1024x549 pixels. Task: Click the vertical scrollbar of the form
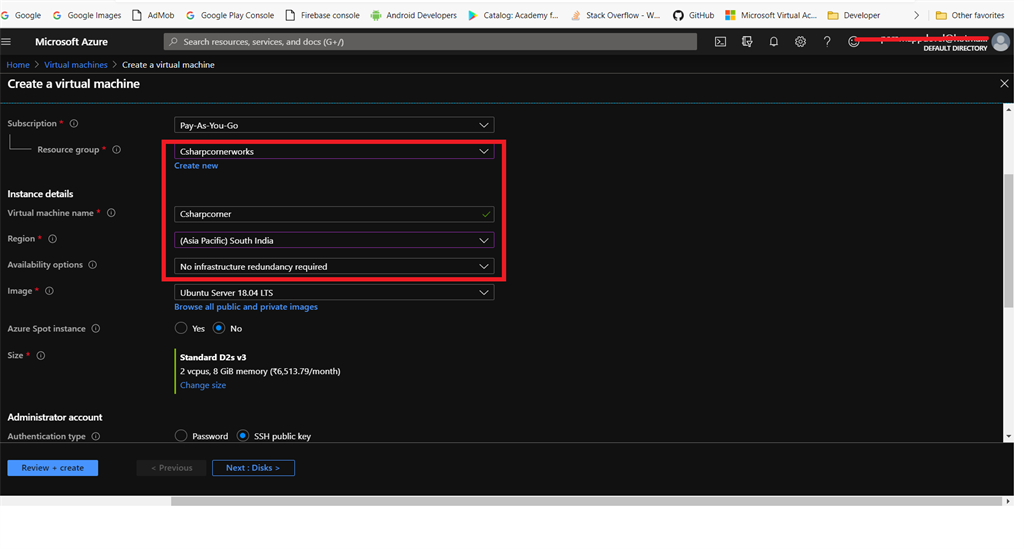pos(1008,241)
